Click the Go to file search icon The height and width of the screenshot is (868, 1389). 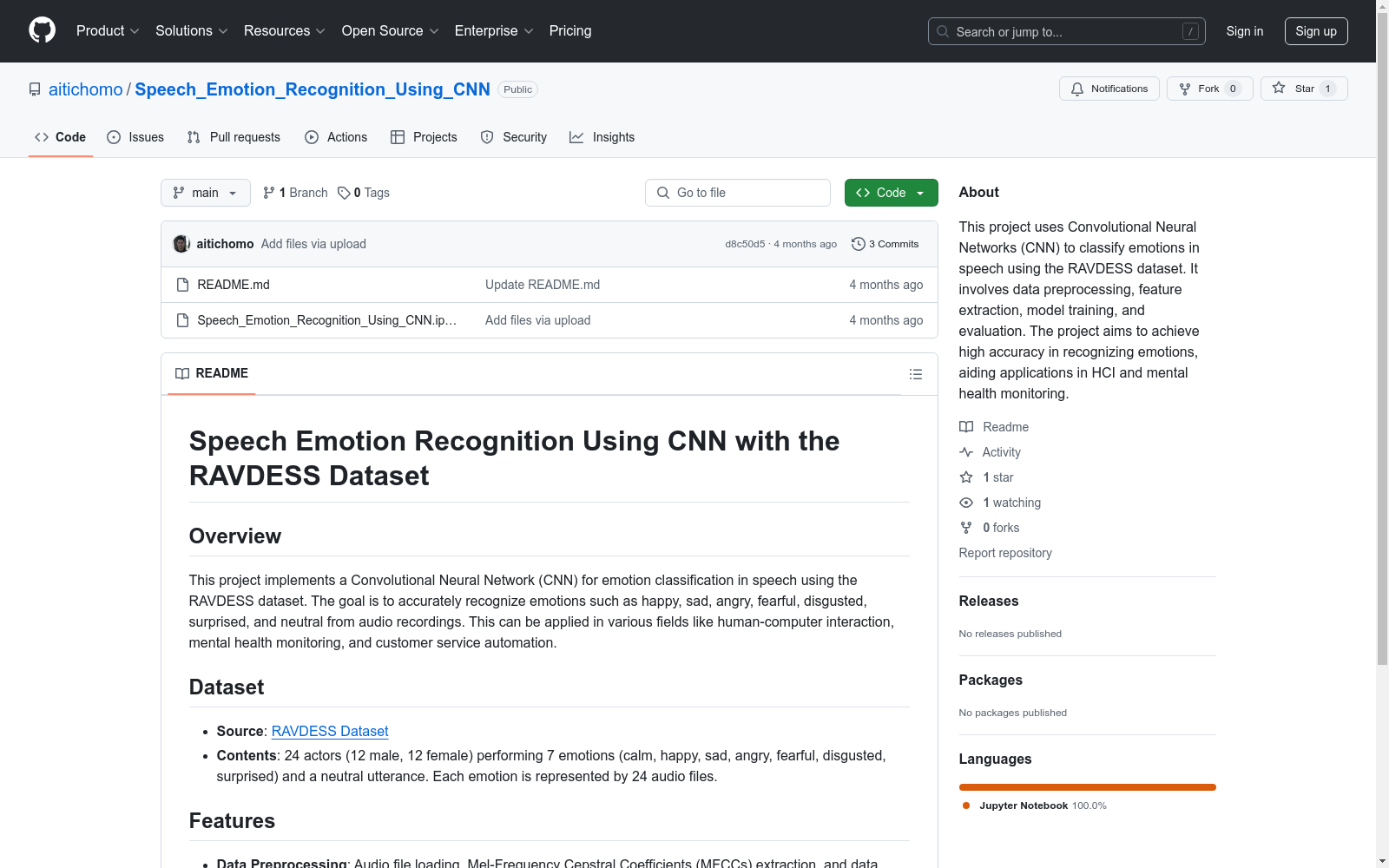click(663, 193)
